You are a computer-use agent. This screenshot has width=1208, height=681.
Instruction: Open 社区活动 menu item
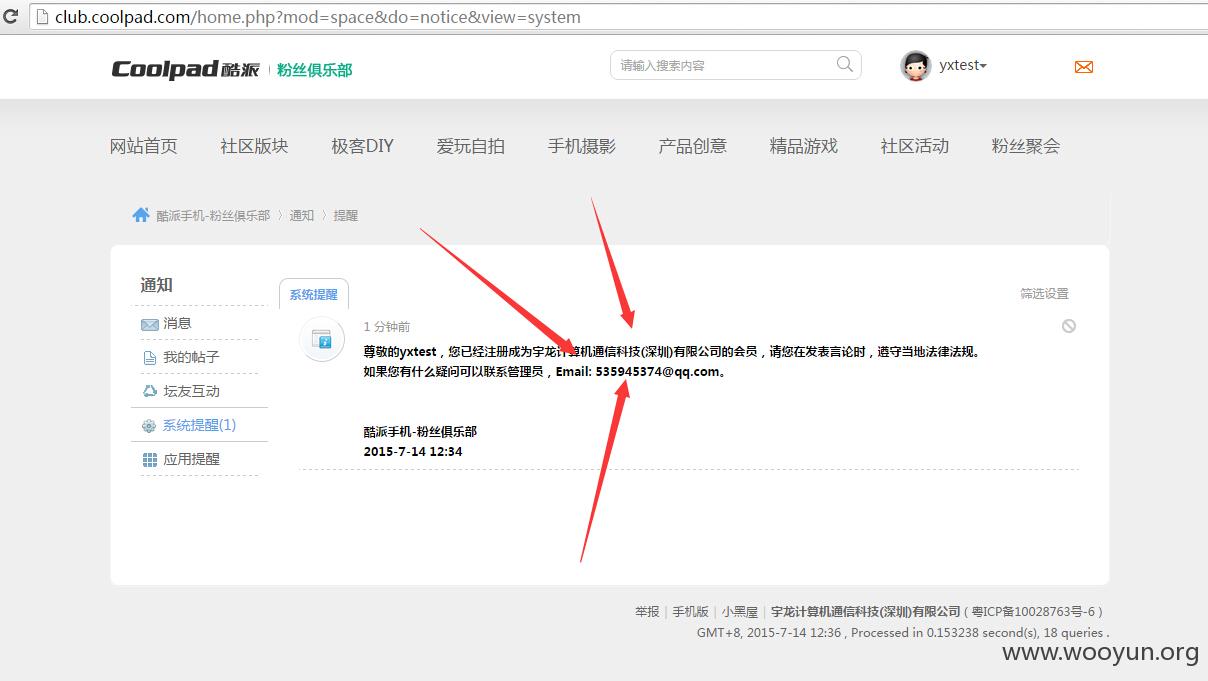click(914, 146)
